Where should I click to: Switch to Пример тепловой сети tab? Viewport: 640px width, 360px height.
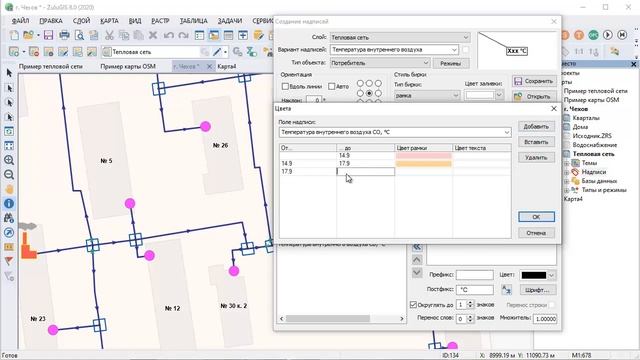point(51,66)
